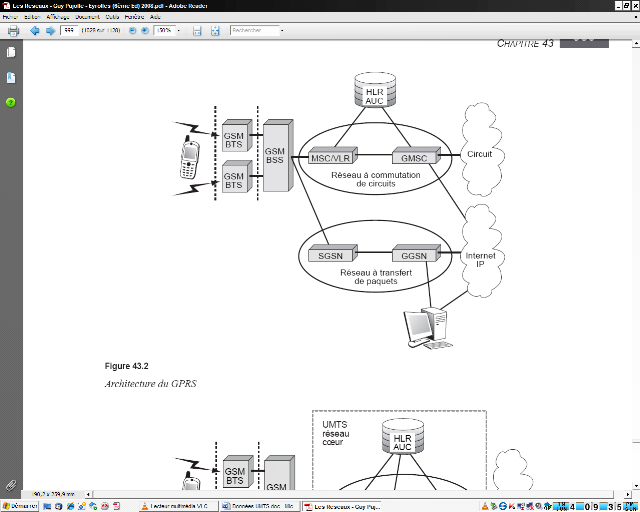
Task: Click the Print toolbar icon
Action: pyautogui.click(x=13, y=31)
